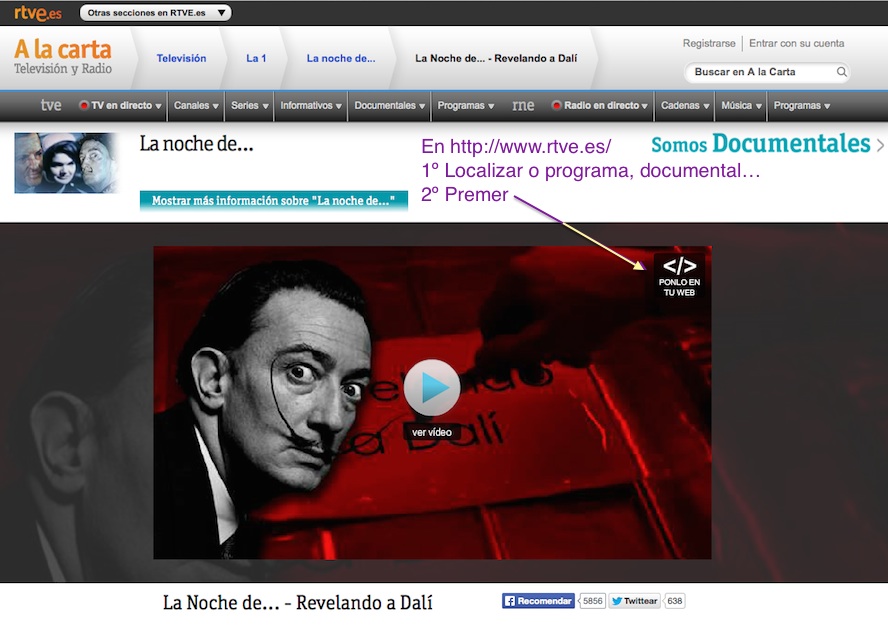Click the Twittear bird icon
888x627 pixels.
[617, 601]
